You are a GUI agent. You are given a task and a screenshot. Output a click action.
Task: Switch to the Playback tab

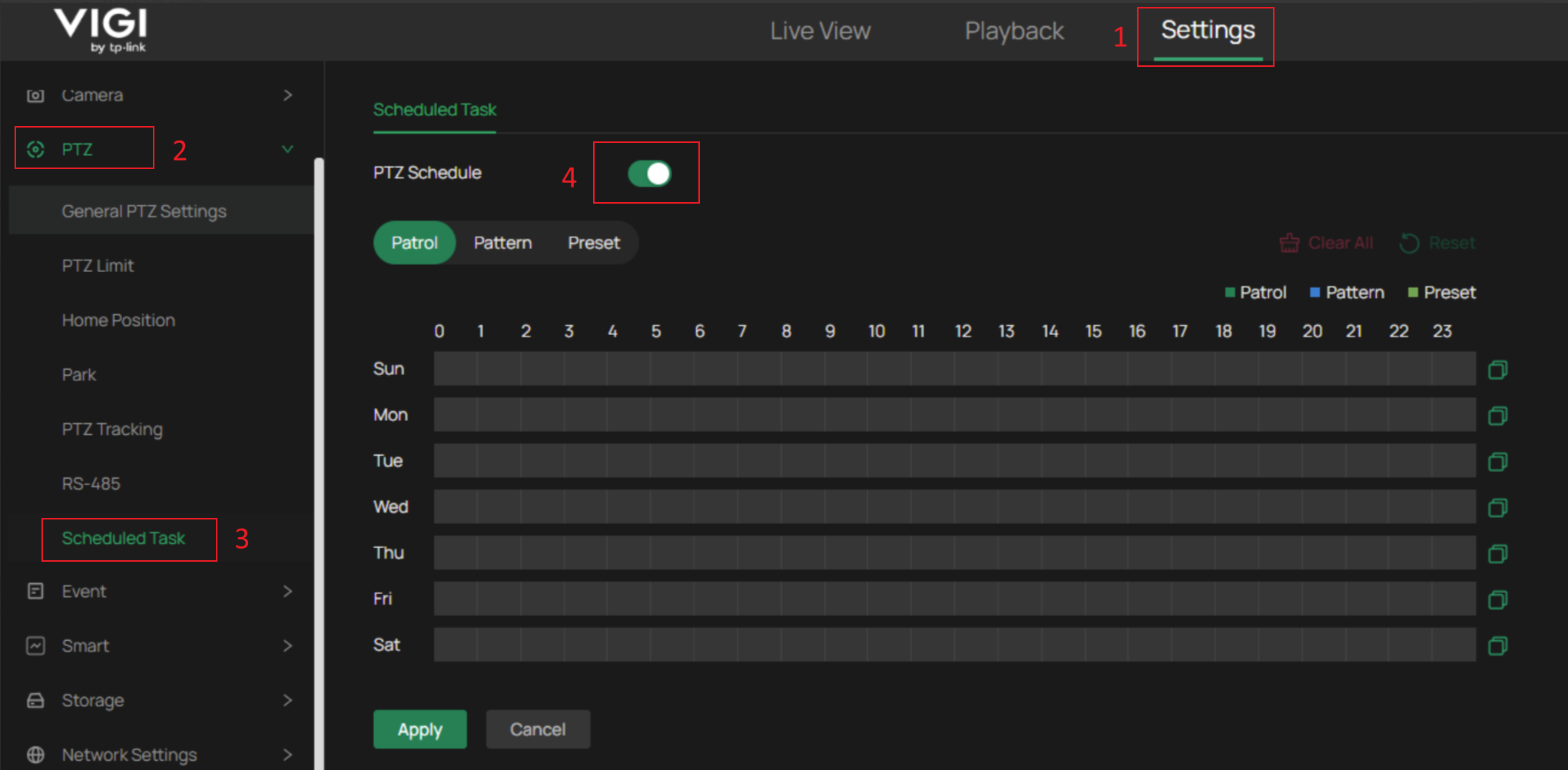1014,31
